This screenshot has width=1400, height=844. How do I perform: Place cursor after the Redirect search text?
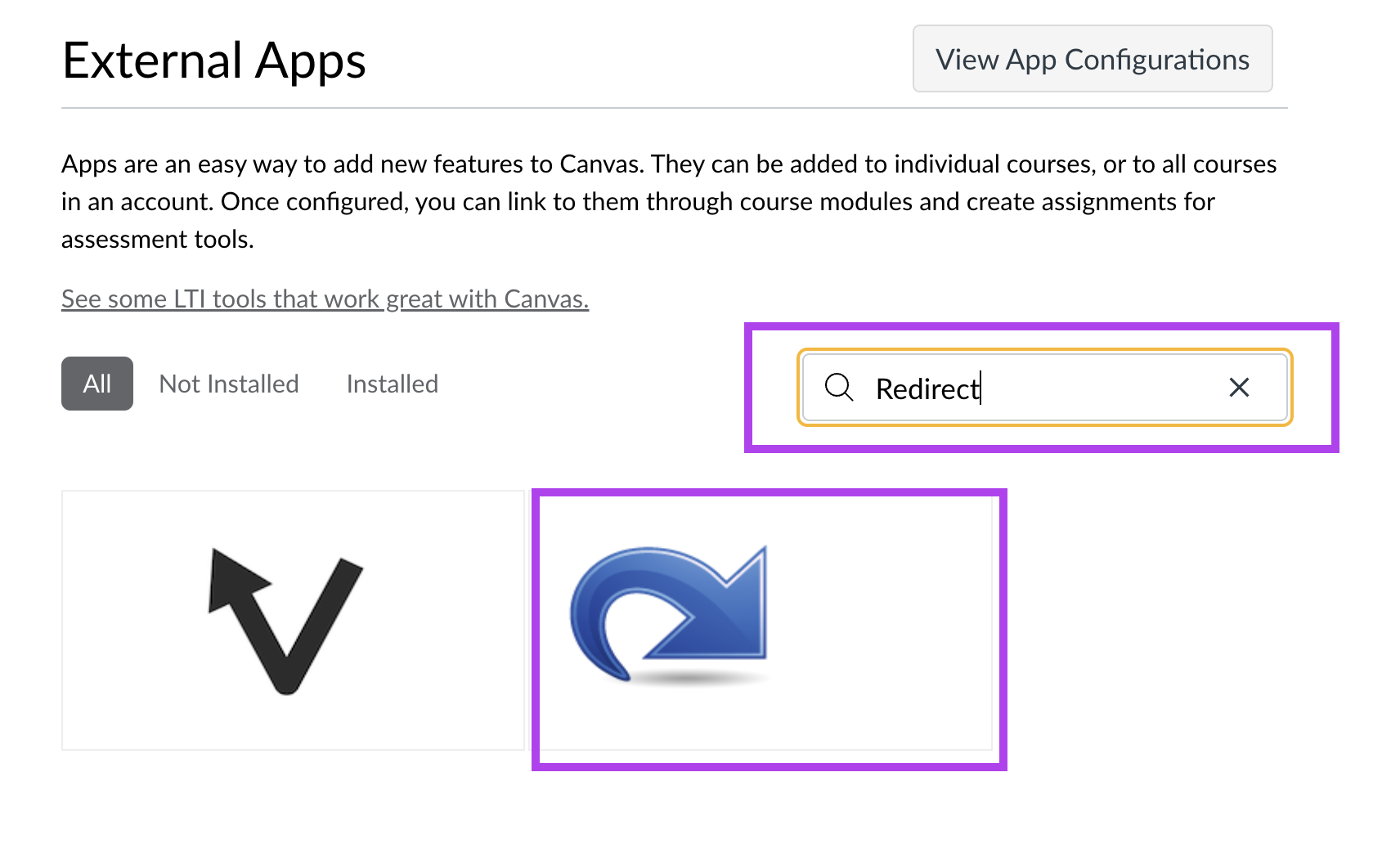[x=980, y=388]
